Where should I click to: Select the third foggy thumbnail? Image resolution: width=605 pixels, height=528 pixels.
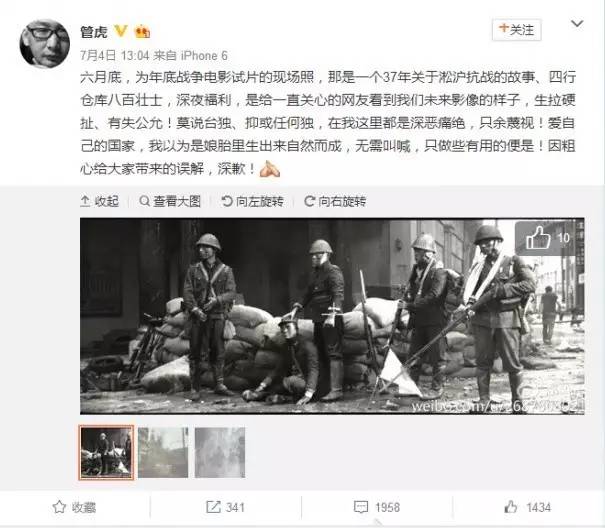[x=220, y=452]
